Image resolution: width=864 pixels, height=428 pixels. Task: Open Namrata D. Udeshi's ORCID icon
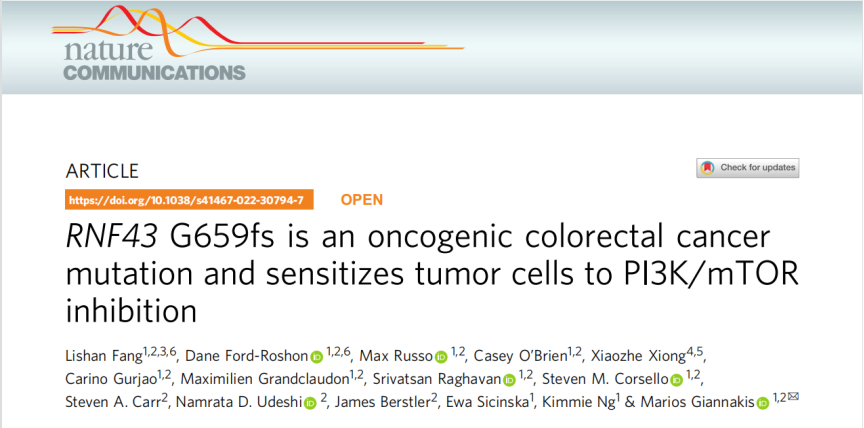[x=310, y=403]
